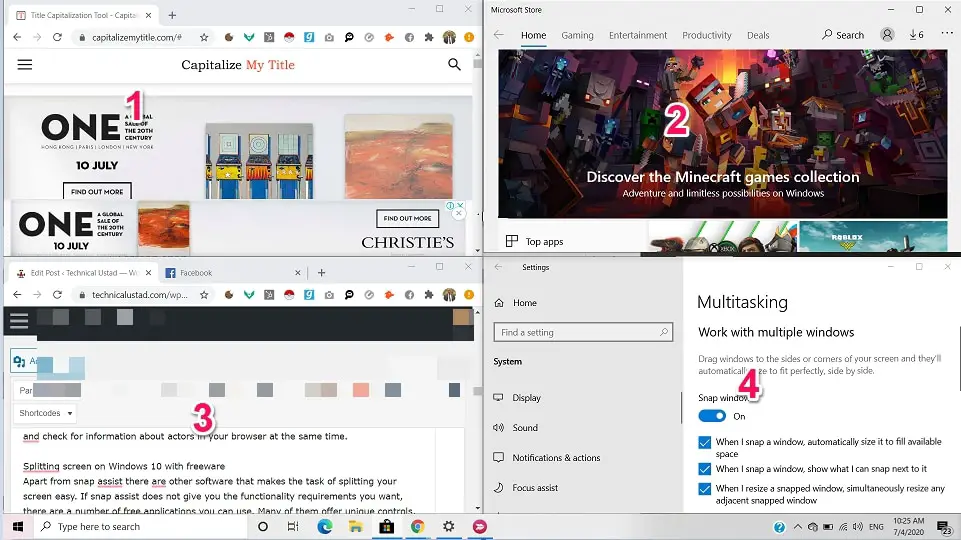Open File Explorer from the taskbar
Viewport: 961px width, 540px height.
point(355,527)
